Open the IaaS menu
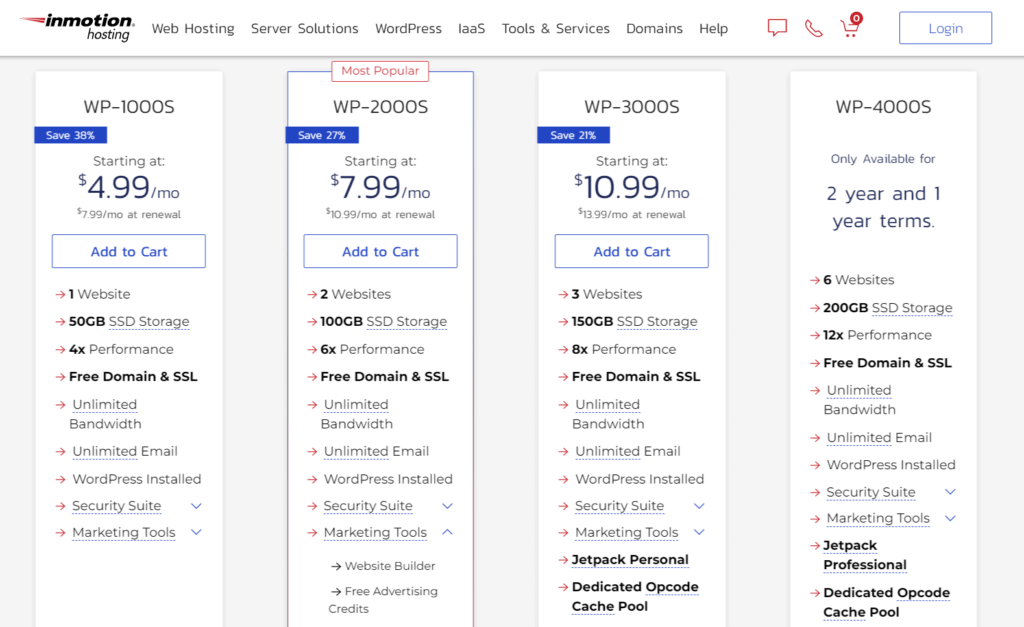The width and height of the screenshot is (1024, 627). click(x=472, y=29)
